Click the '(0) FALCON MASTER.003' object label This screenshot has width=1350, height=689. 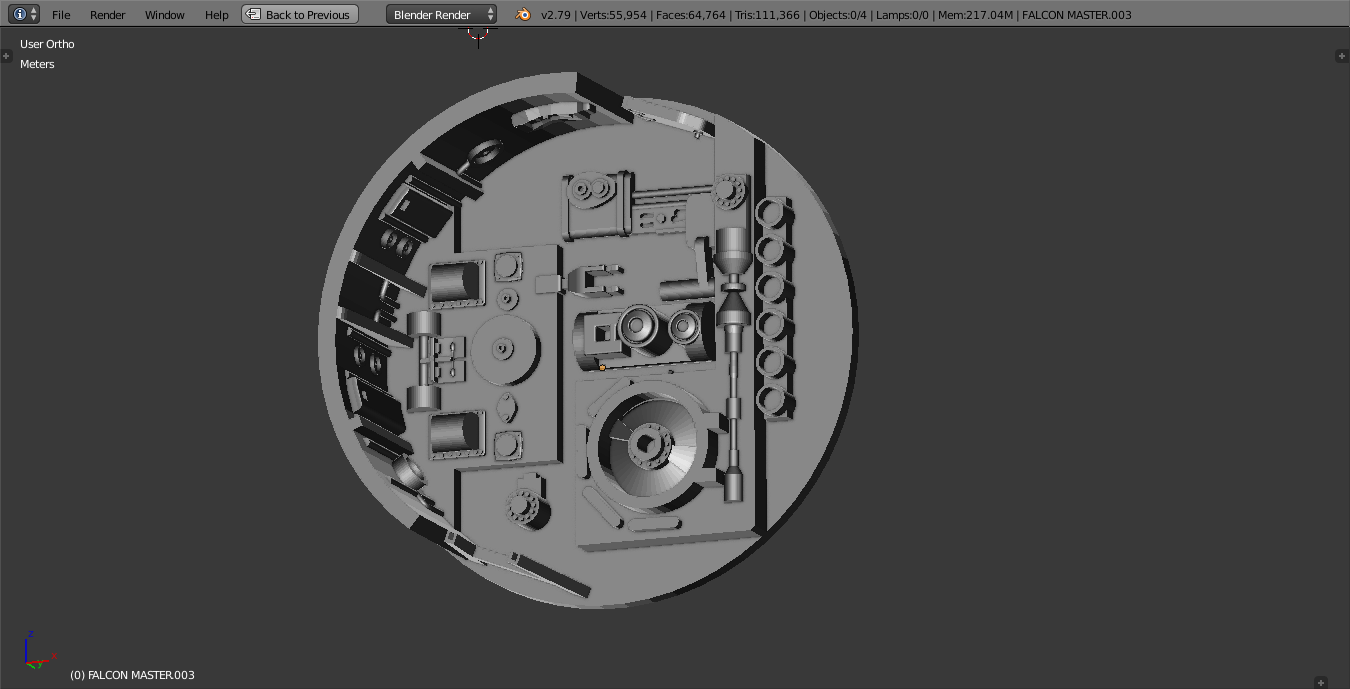(x=132, y=675)
